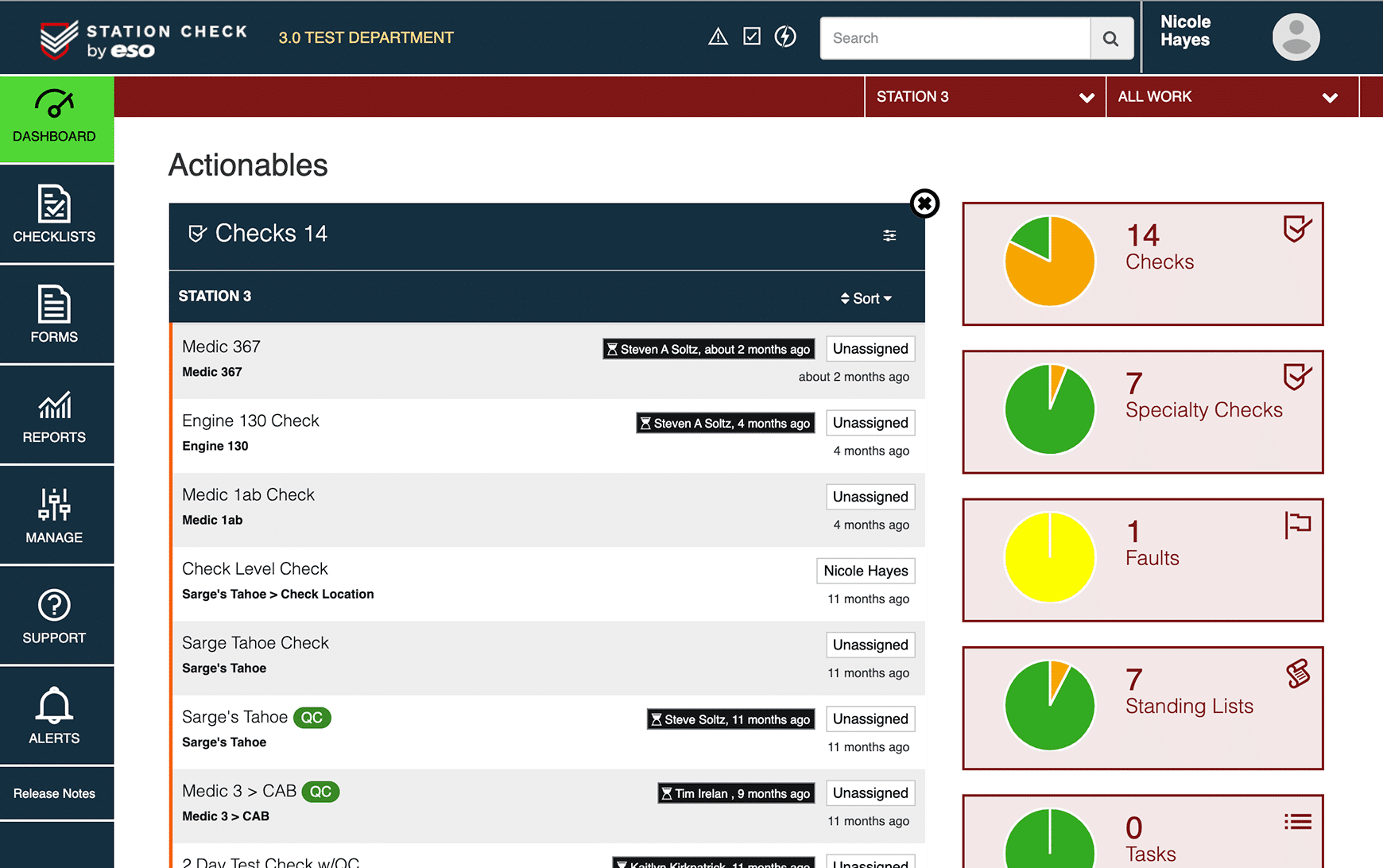1383x868 pixels.
Task: Click Steven A Soltz 4 months ago tag
Action: point(726,424)
